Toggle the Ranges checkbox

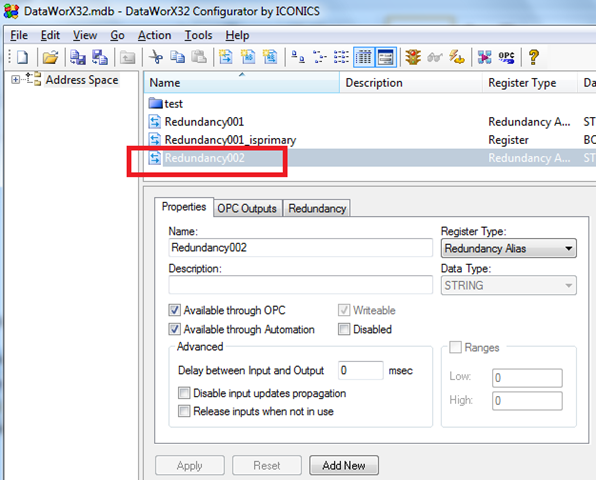[455, 347]
